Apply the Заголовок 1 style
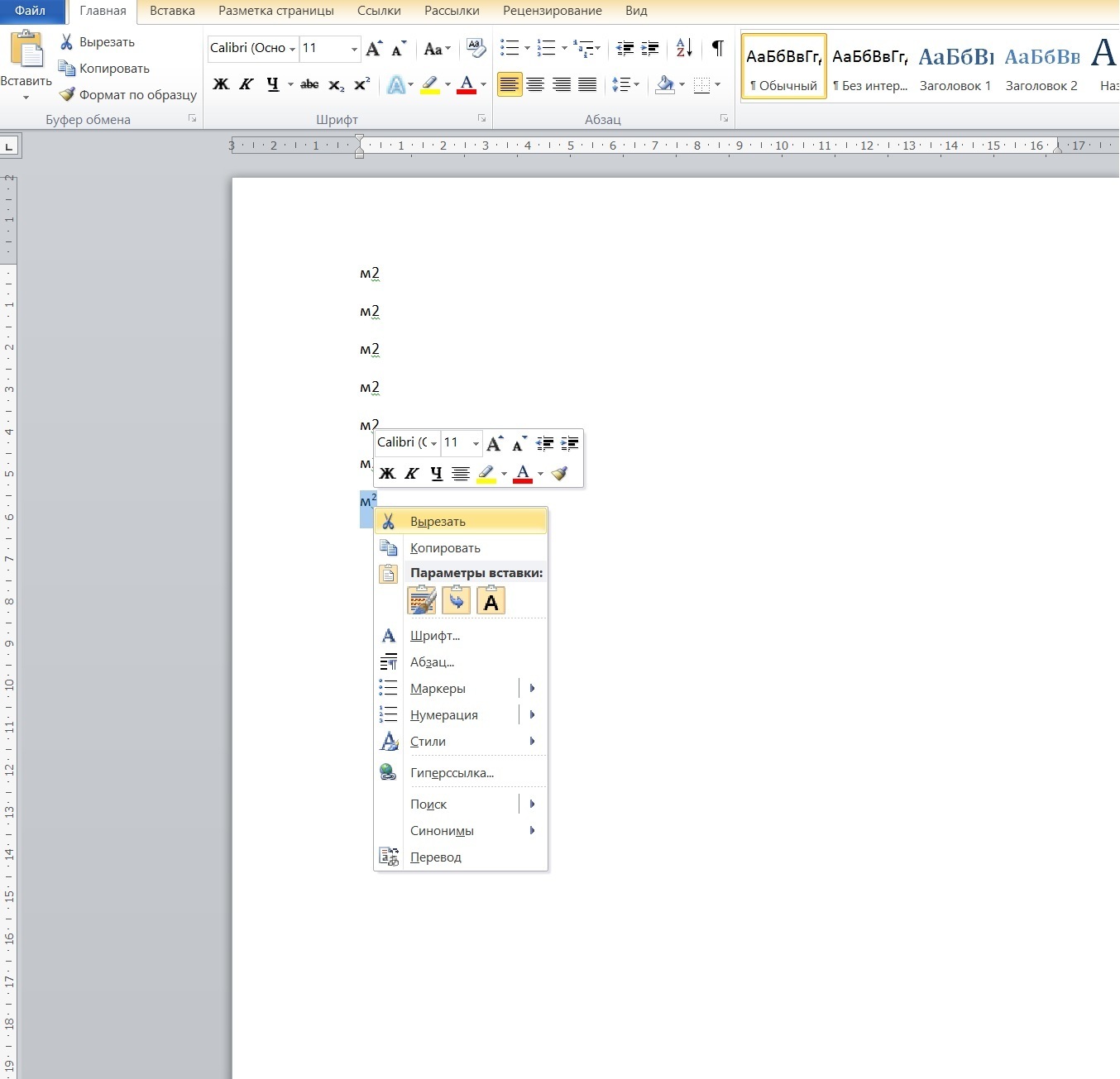 click(955, 68)
